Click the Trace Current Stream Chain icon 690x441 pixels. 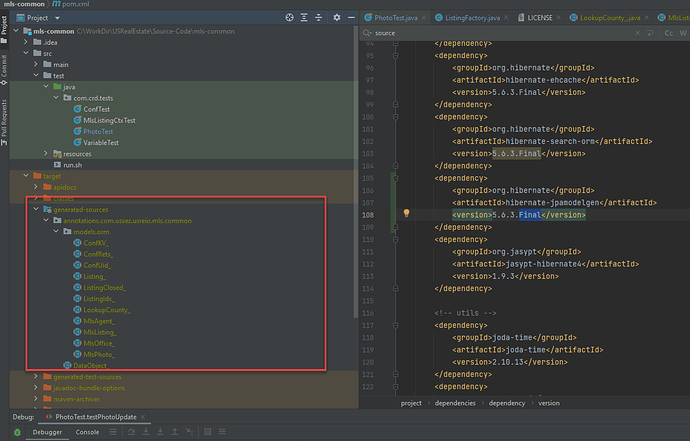[x=222, y=432]
